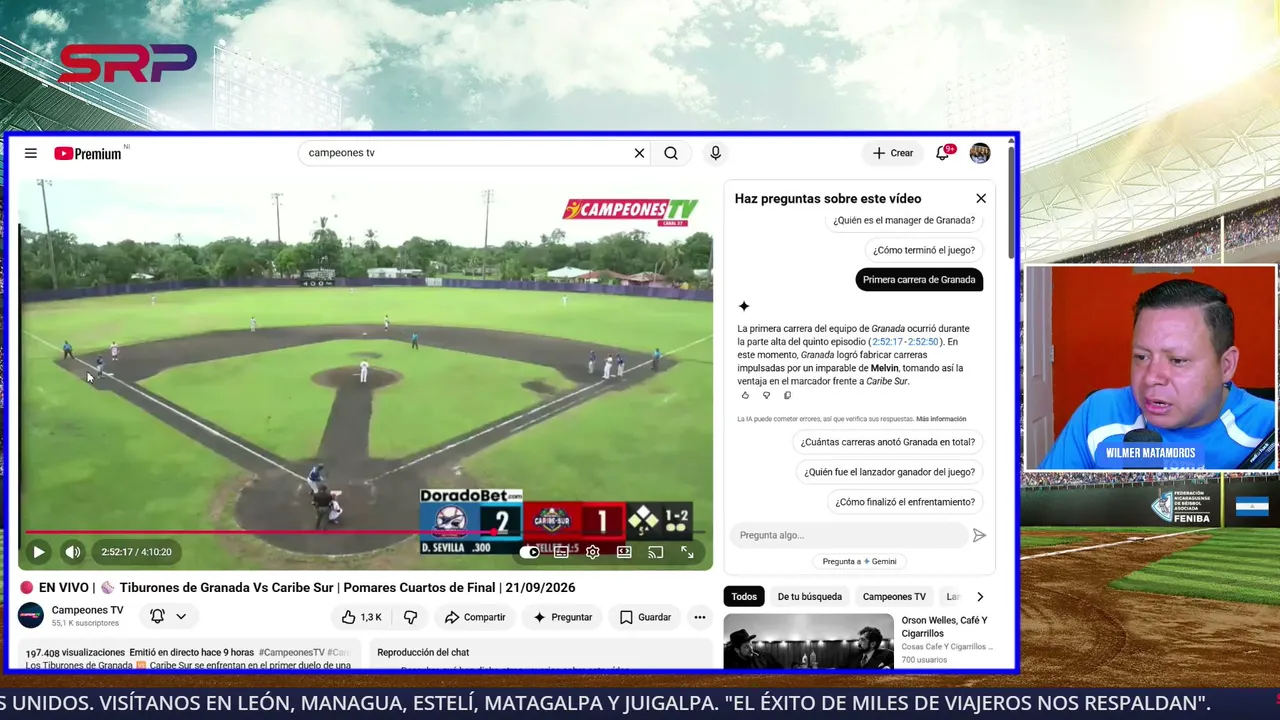Expand subscription notification options chevron

181,617
